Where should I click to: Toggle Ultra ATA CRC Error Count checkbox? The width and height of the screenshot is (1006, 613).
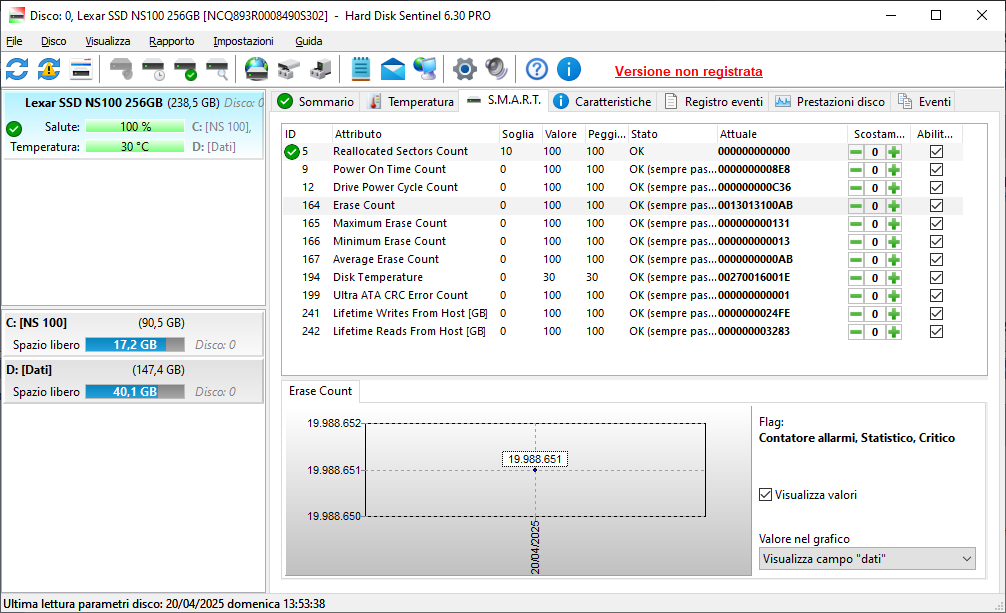tap(937, 296)
